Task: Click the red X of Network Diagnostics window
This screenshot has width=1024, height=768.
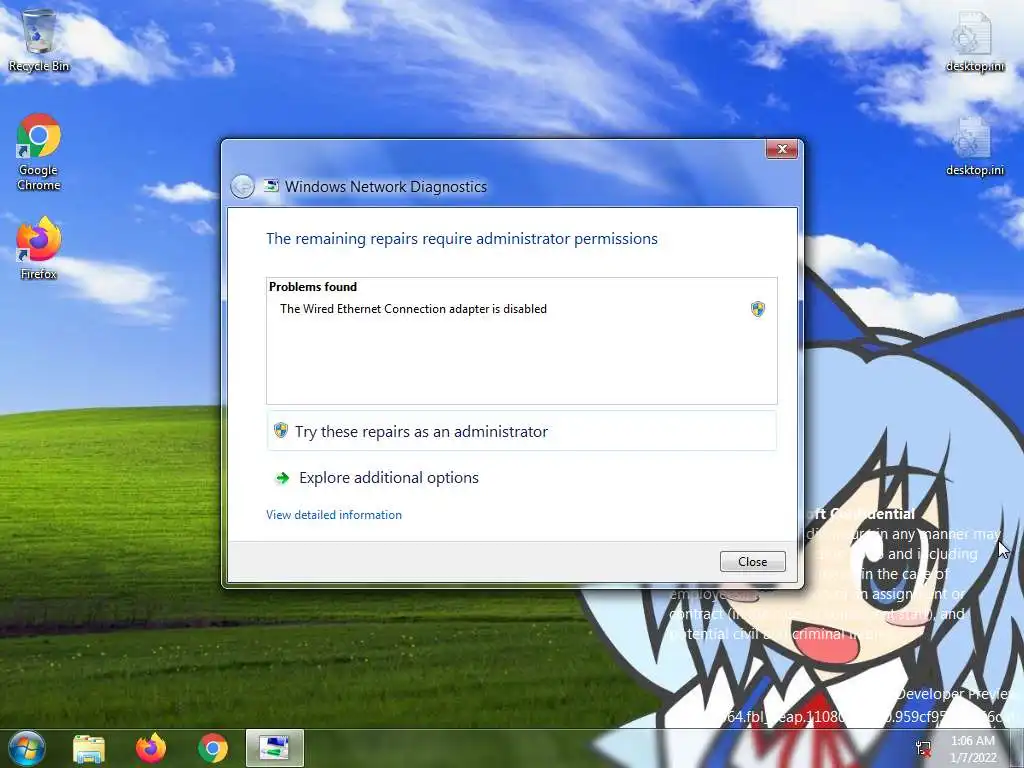Action: click(782, 150)
